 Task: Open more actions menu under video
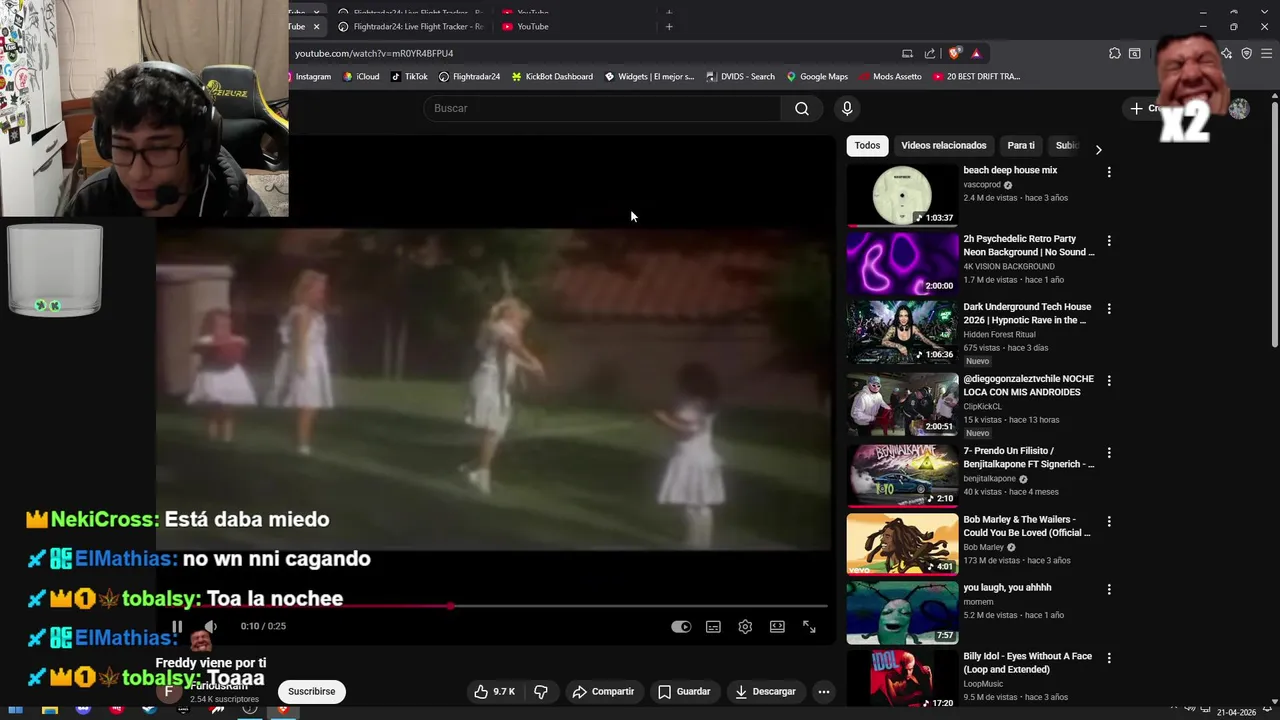point(824,691)
